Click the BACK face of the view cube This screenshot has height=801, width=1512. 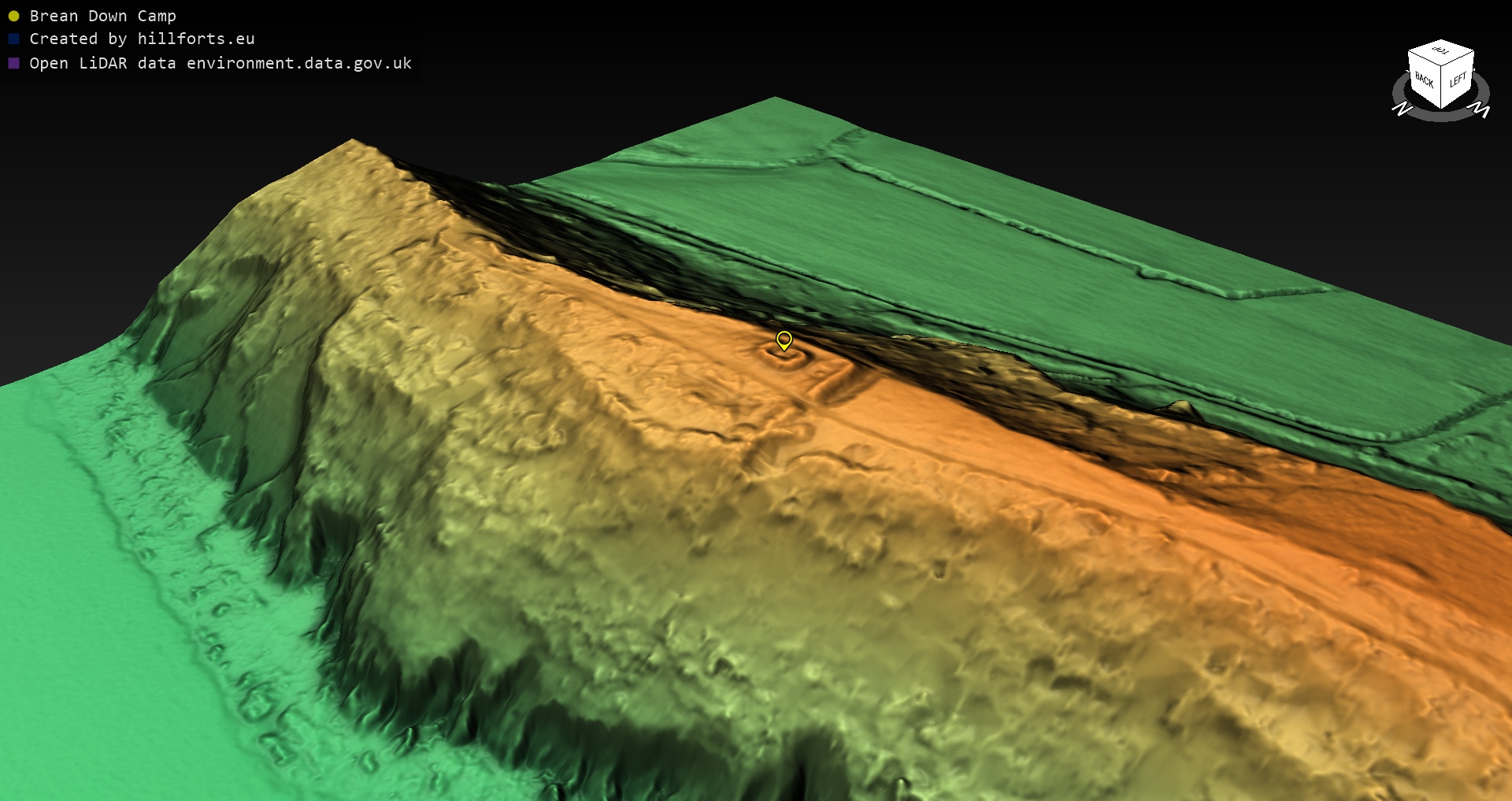tap(1424, 80)
